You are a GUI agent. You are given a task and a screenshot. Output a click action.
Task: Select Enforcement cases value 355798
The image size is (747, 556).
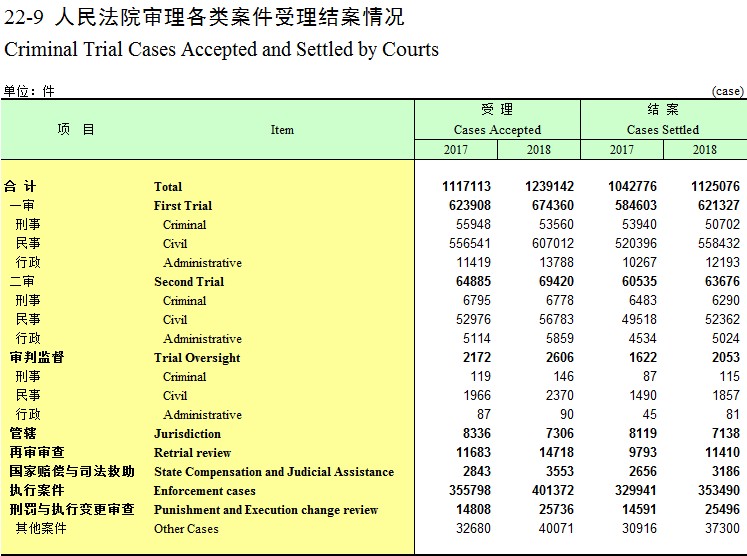pos(470,490)
